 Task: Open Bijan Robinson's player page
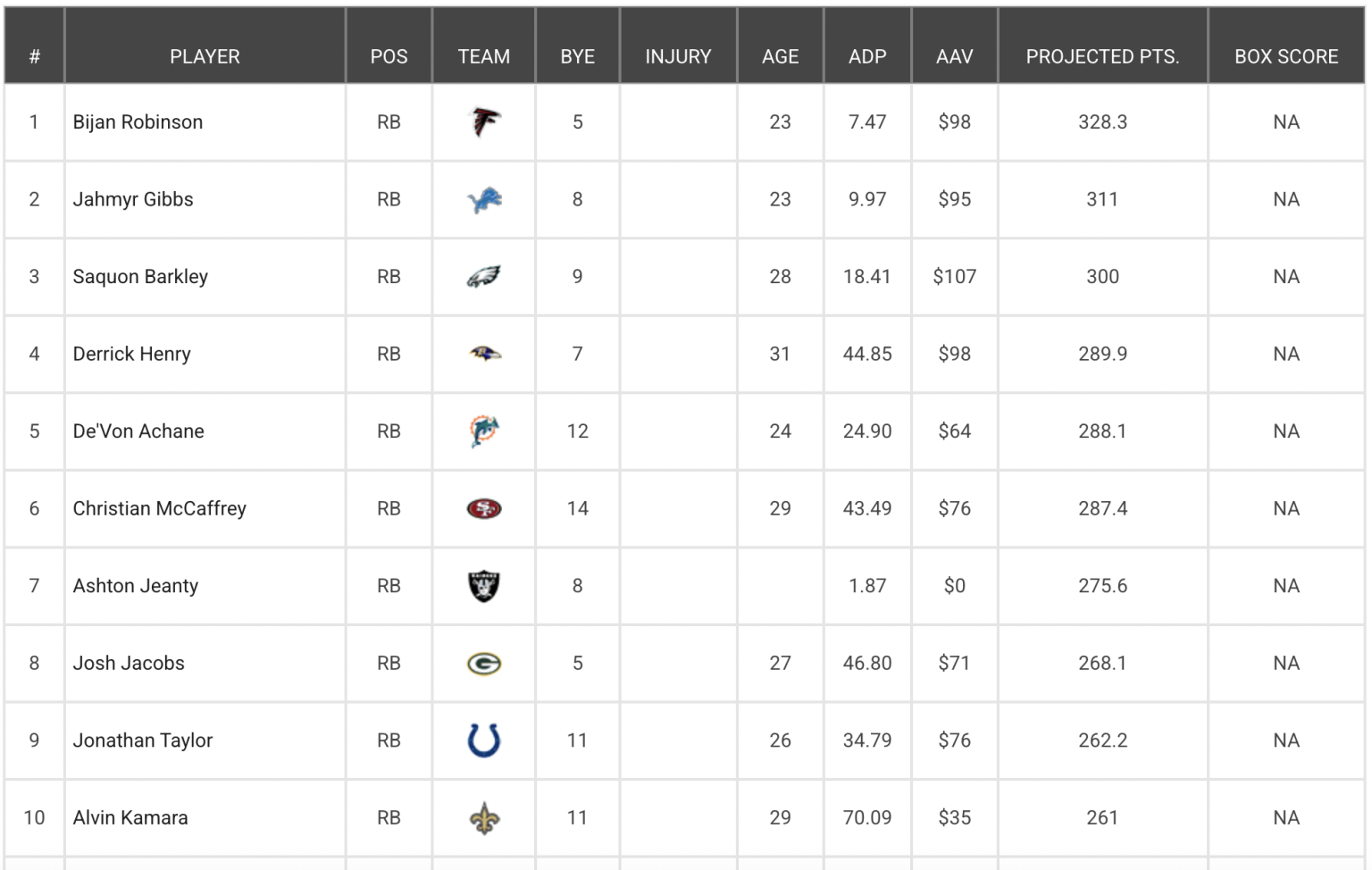(x=138, y=122)
